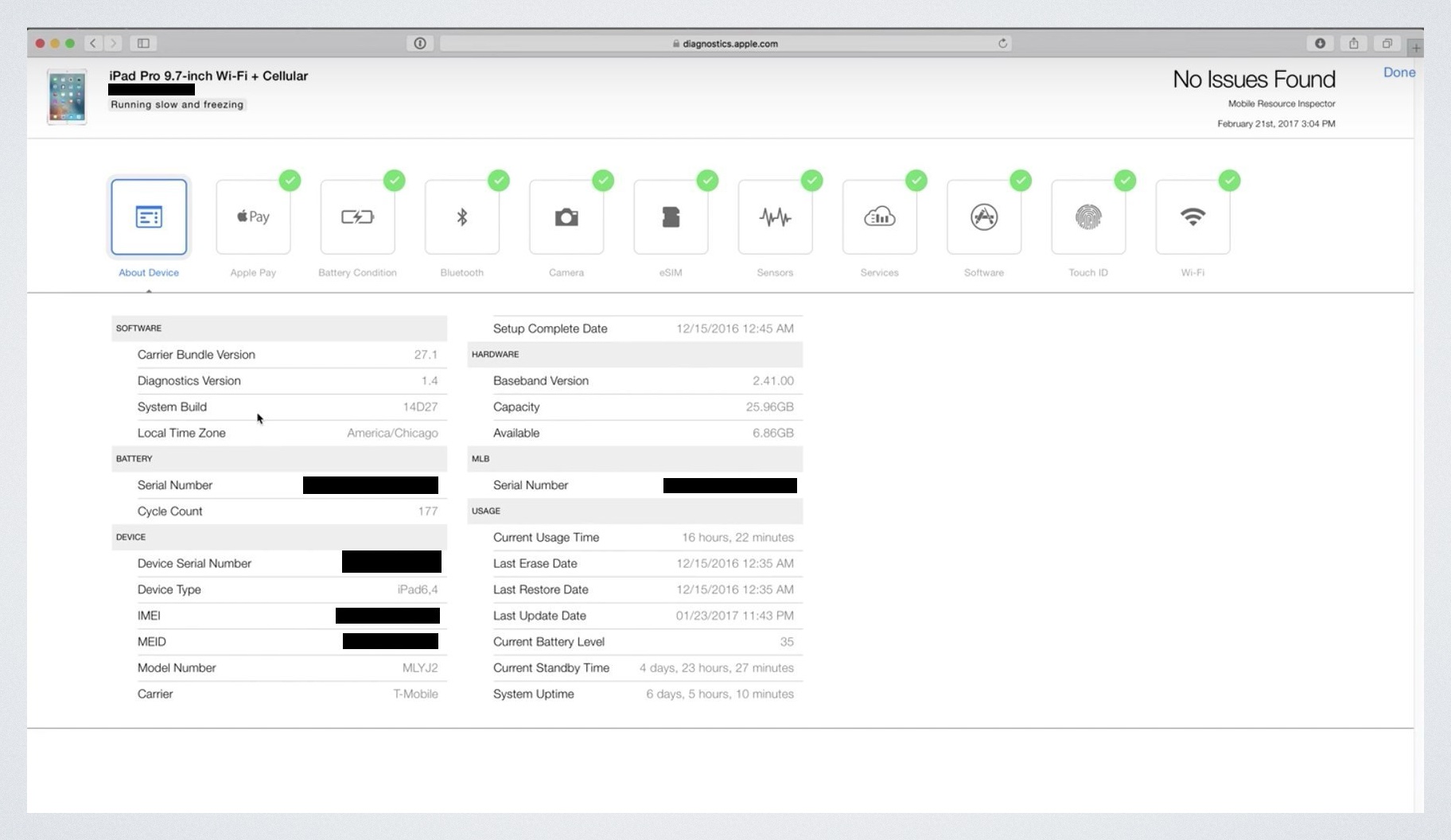The width and height of the screenshot is (1451, 840).
Task: Toggle the Safari sidebar button
Action: point(144,43)
